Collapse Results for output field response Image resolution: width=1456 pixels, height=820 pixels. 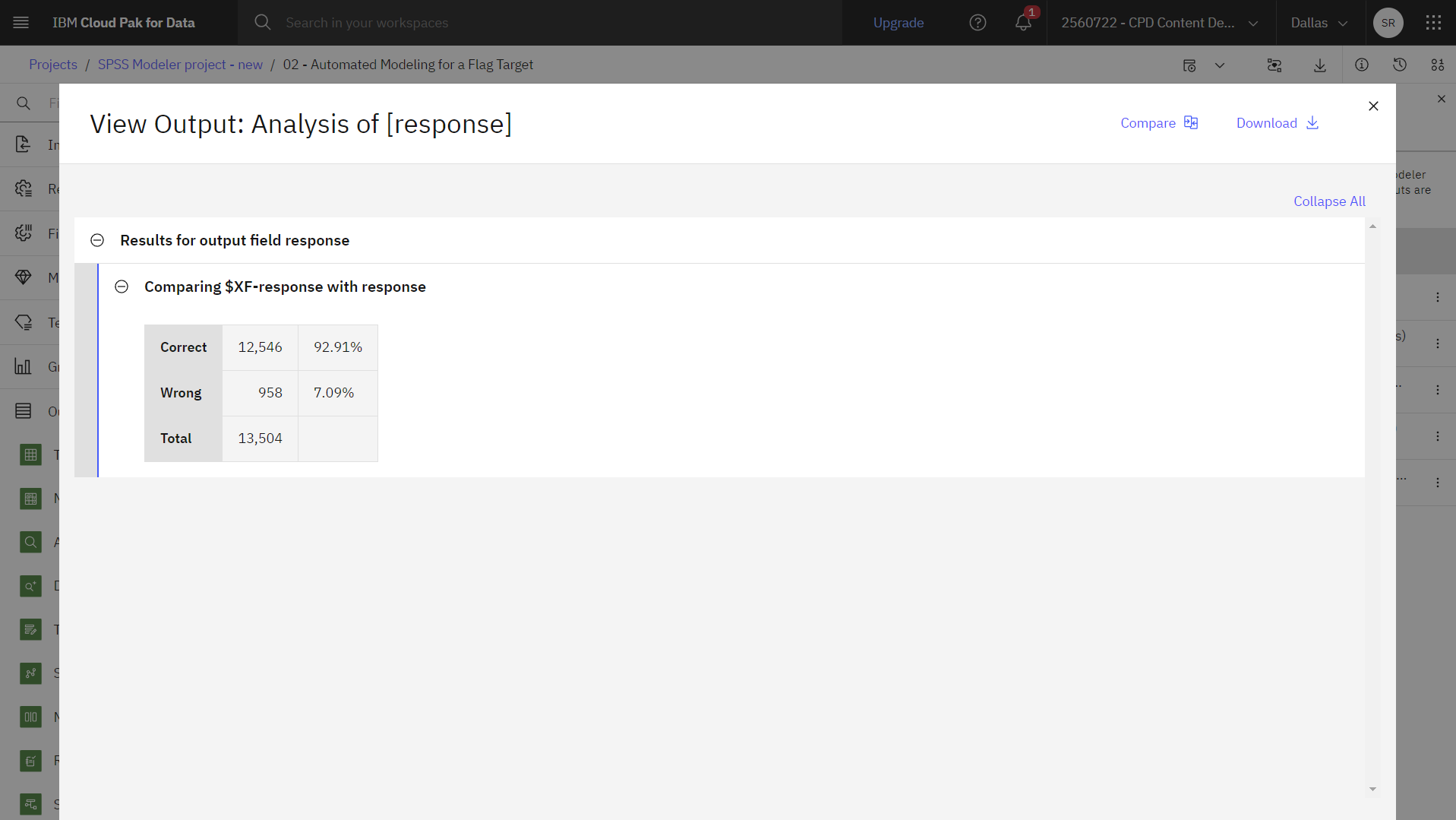(97, 240)
